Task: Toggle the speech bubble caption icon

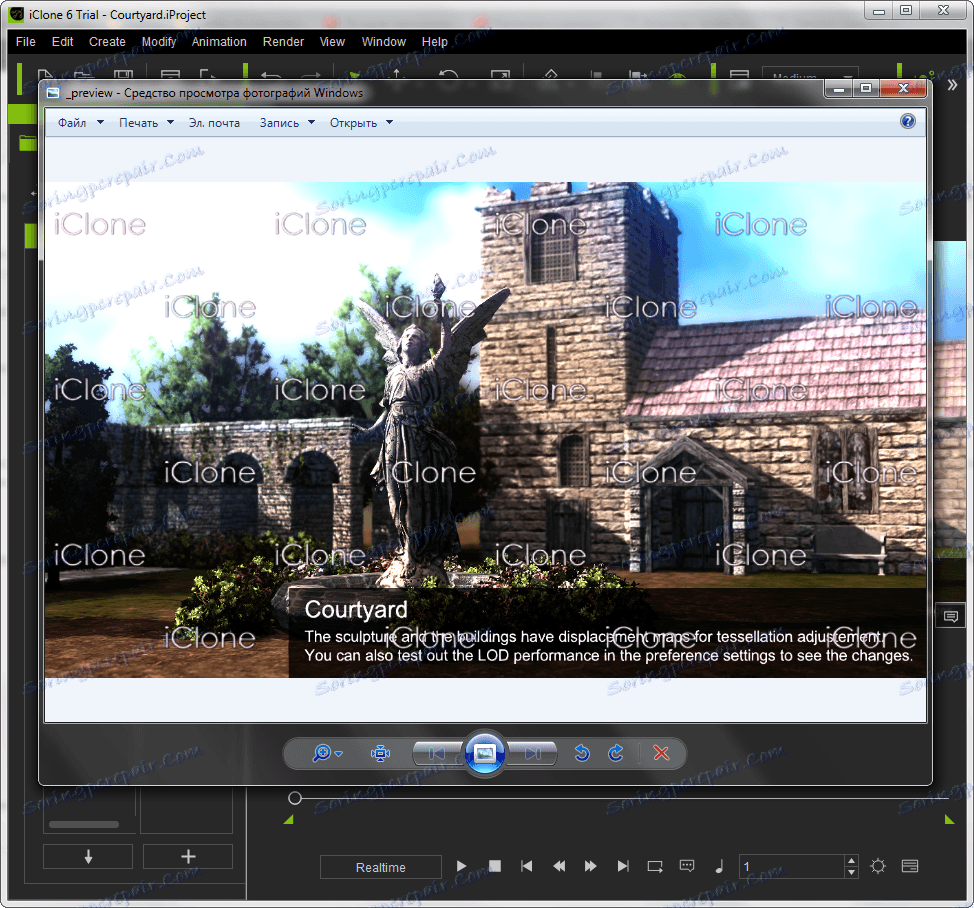Action: coord(687,866)
